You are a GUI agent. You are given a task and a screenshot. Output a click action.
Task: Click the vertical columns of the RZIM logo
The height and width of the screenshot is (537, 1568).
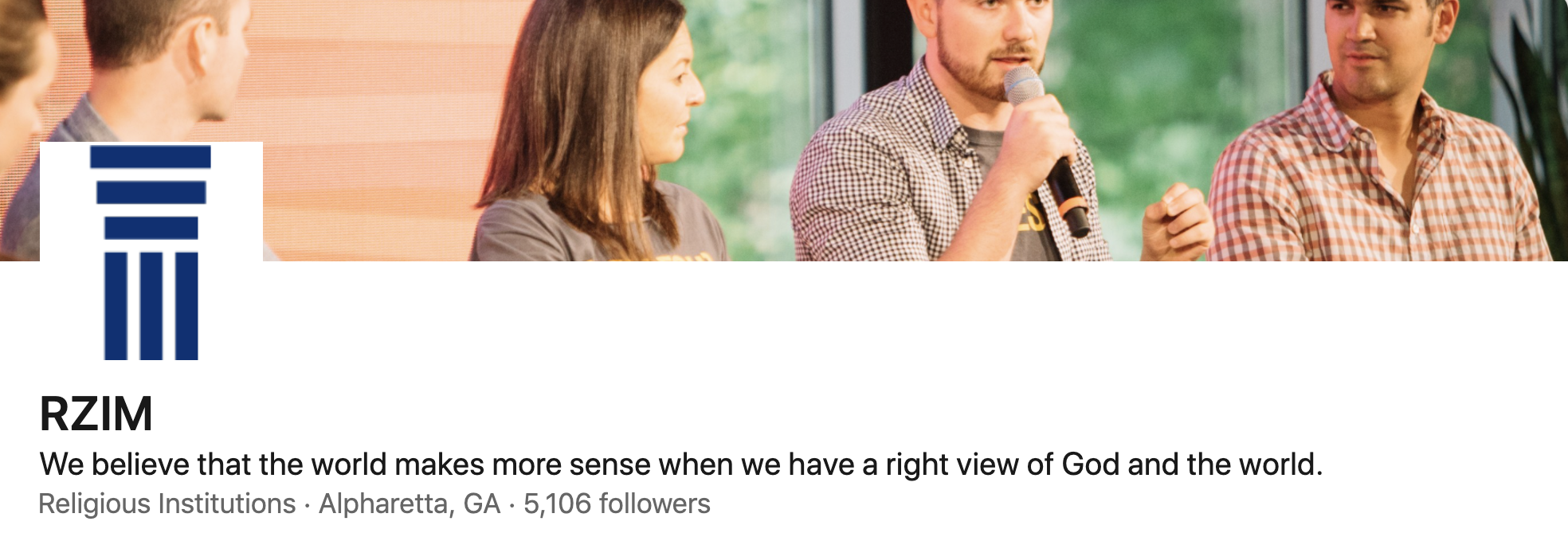point(151,306)
